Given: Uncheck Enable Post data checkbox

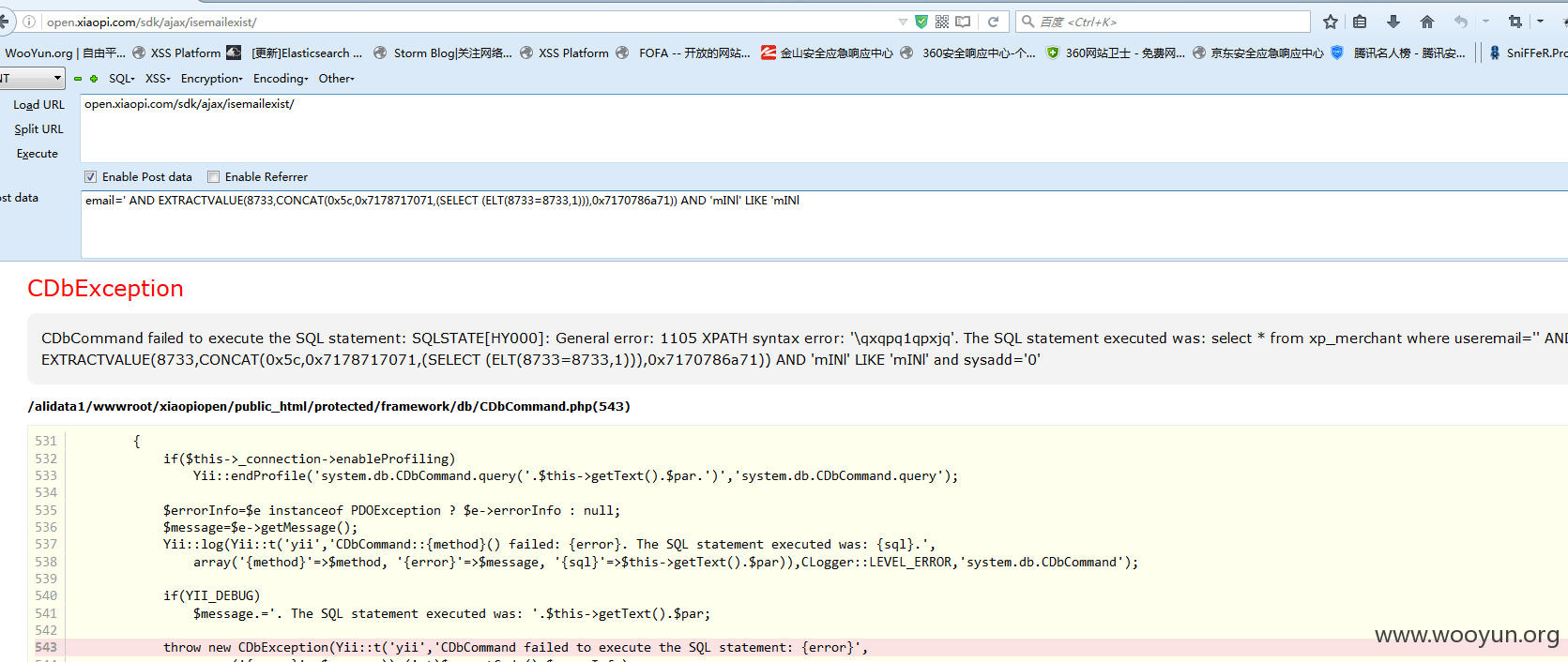Looking at the screenshot, I should (x=90, y=176).
